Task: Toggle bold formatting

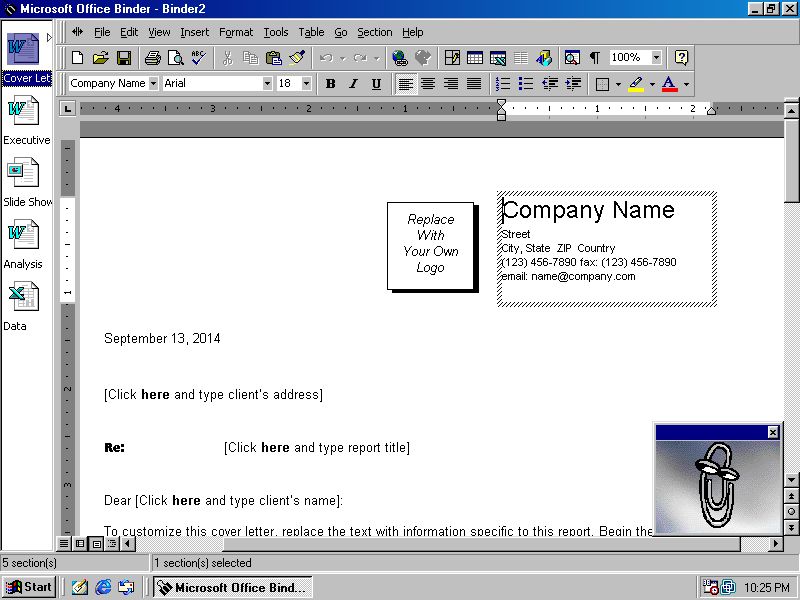Action: click(x=330, y=83)
